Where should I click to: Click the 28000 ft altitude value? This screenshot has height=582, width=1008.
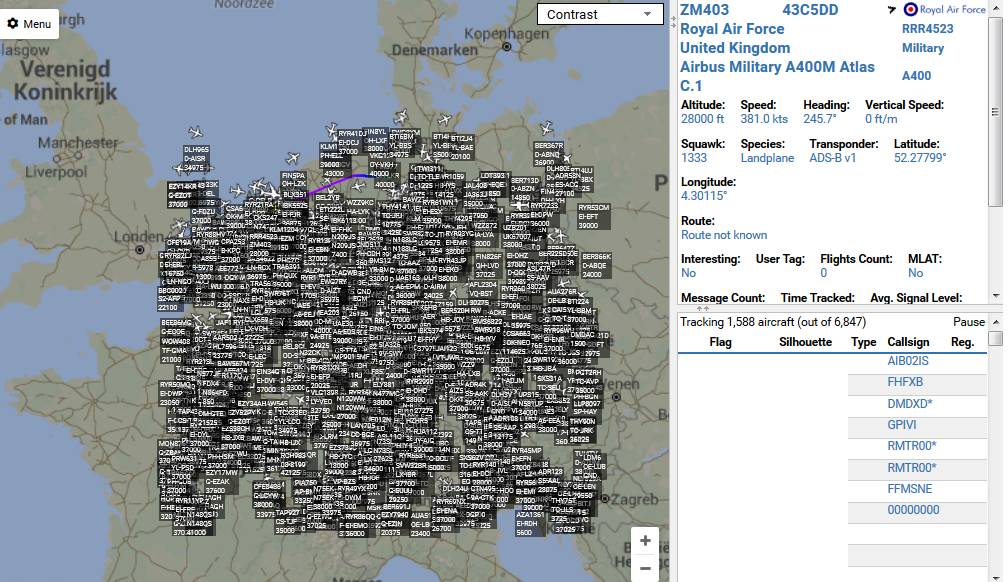point(702,119)
